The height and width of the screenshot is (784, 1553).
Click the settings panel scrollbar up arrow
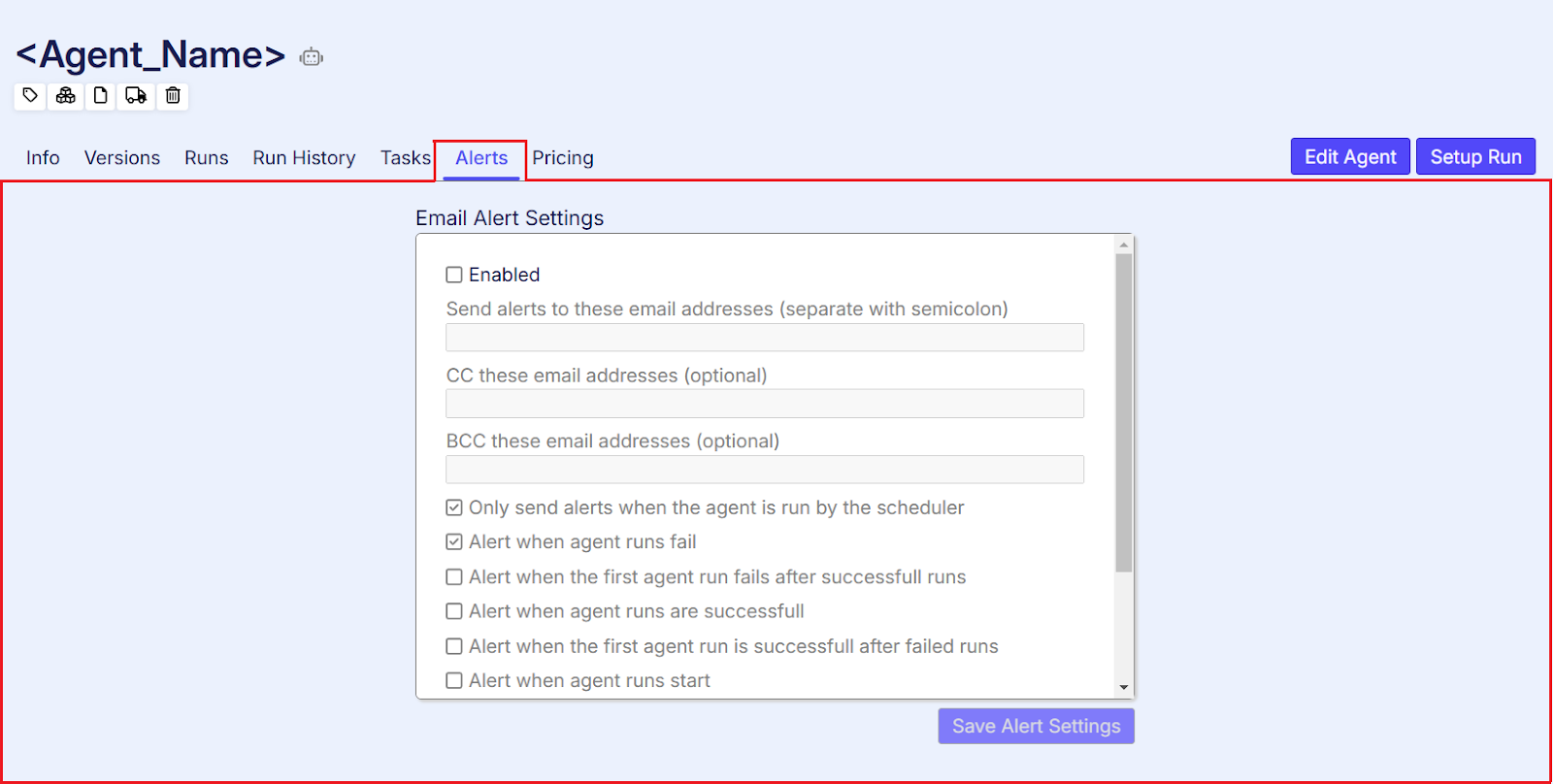tap(1124, 245)
